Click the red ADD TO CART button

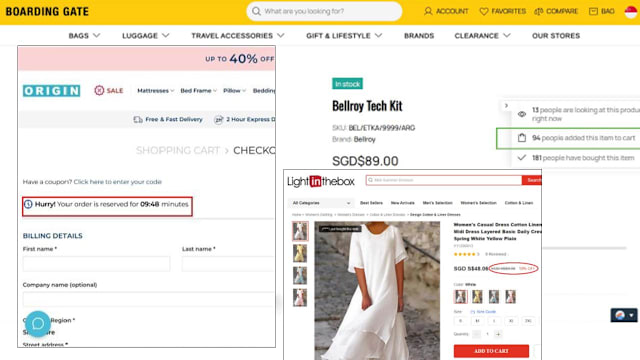pos(491,351)
